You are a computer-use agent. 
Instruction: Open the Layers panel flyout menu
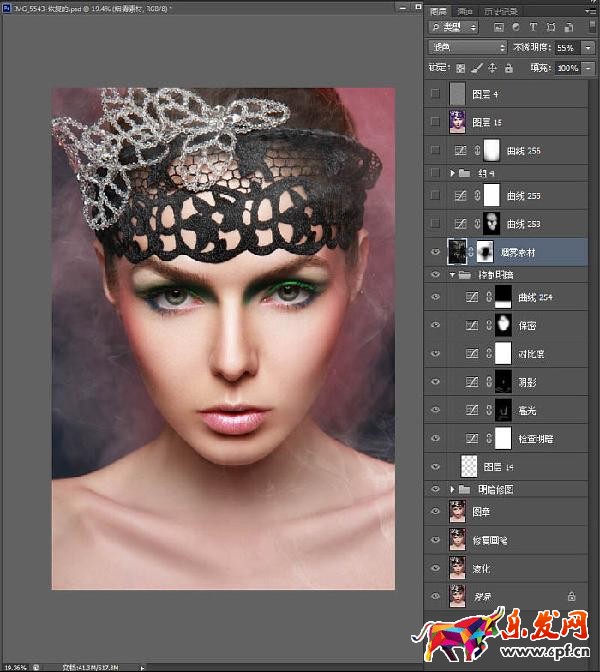pos(590,10)
